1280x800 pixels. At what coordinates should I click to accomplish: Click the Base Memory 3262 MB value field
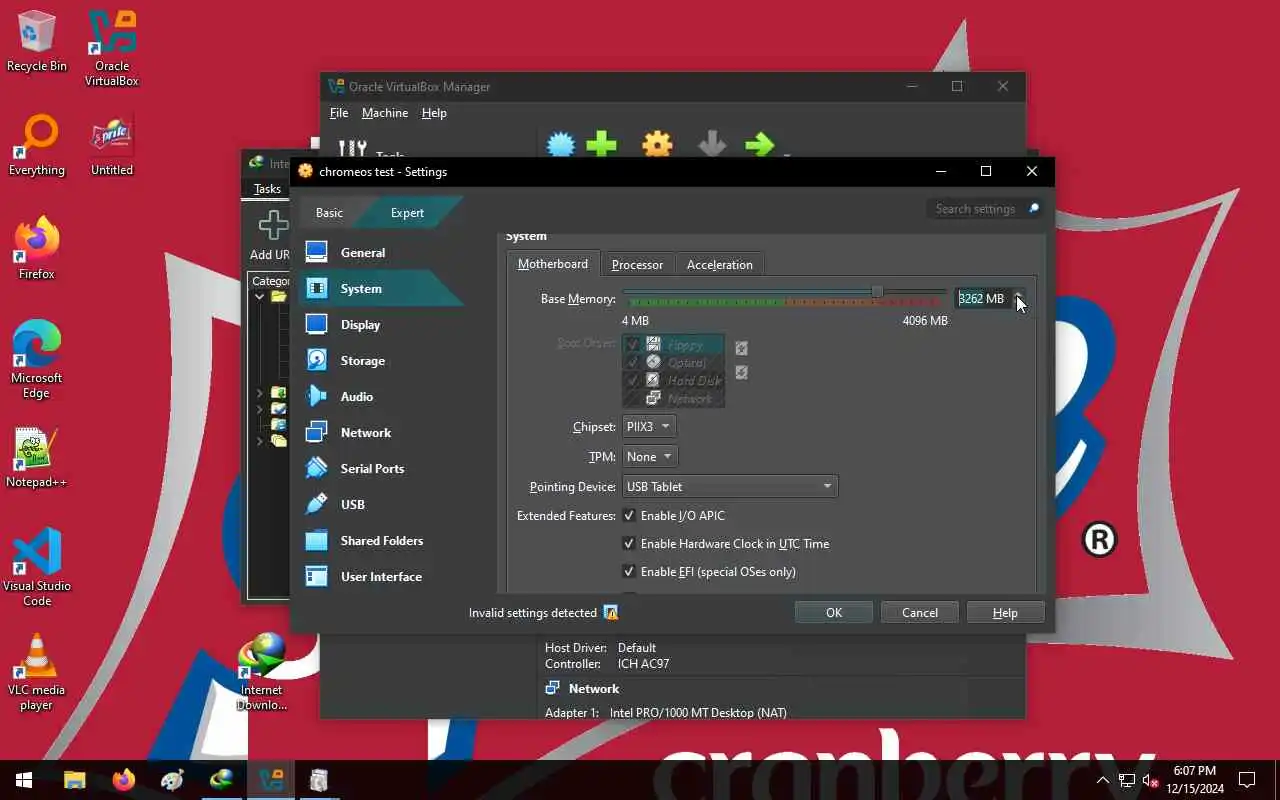pos(982,299)
